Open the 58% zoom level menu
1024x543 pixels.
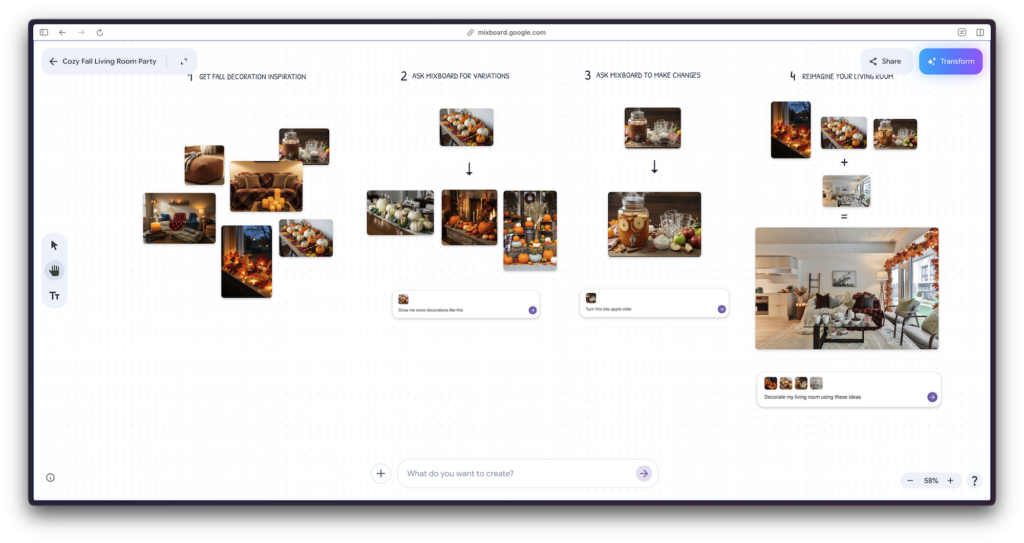[x=930, y=481]
